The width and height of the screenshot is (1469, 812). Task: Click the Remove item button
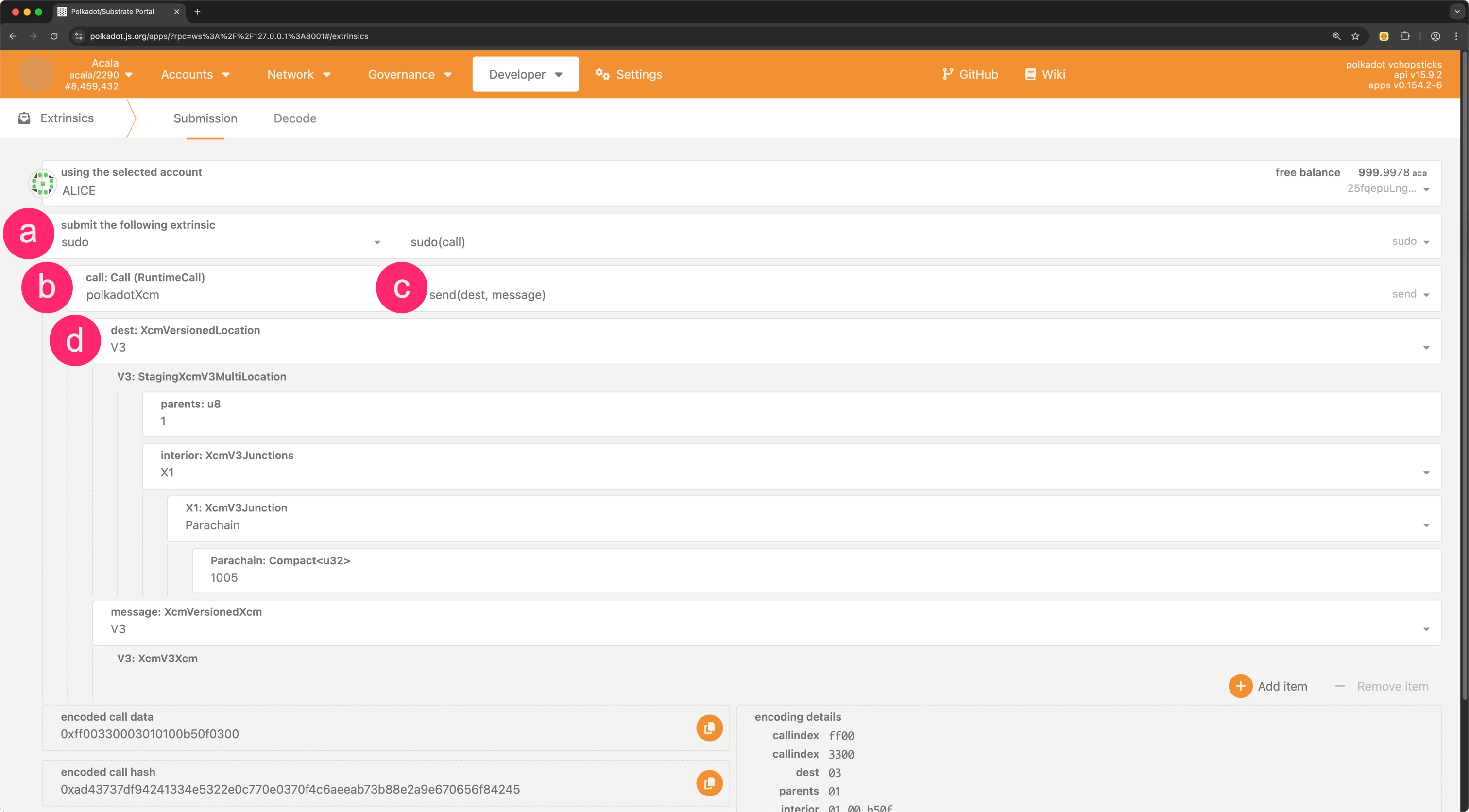1381,686
